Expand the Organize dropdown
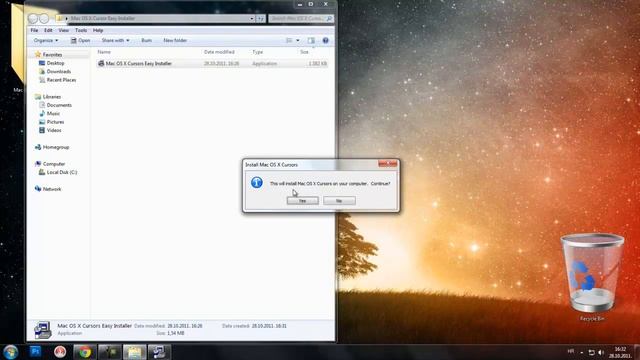This screenshot has height=360, width=640. point(46,40)
